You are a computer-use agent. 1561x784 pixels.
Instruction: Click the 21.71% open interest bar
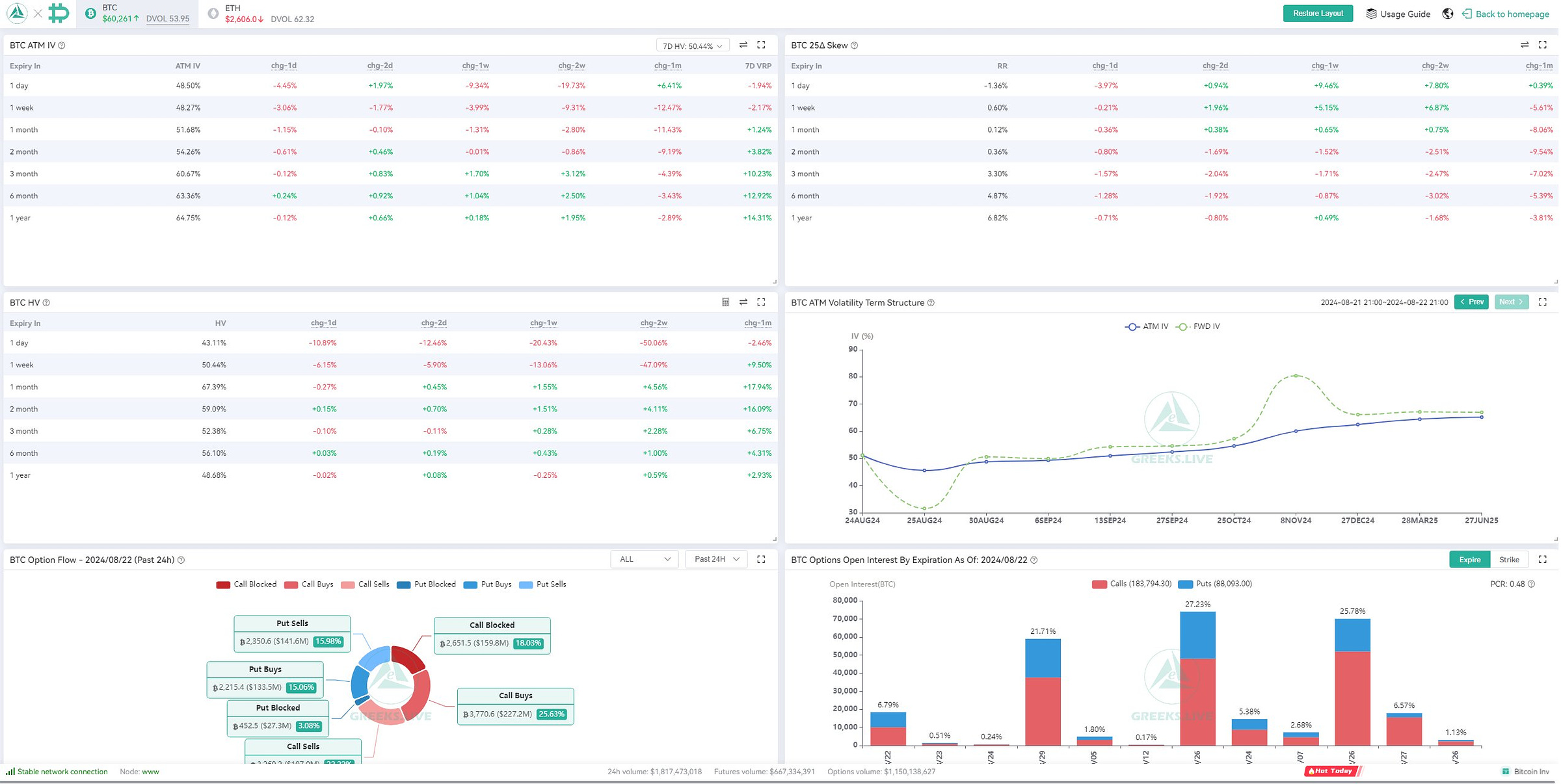pyautogui.click(x=1043, y=692)
